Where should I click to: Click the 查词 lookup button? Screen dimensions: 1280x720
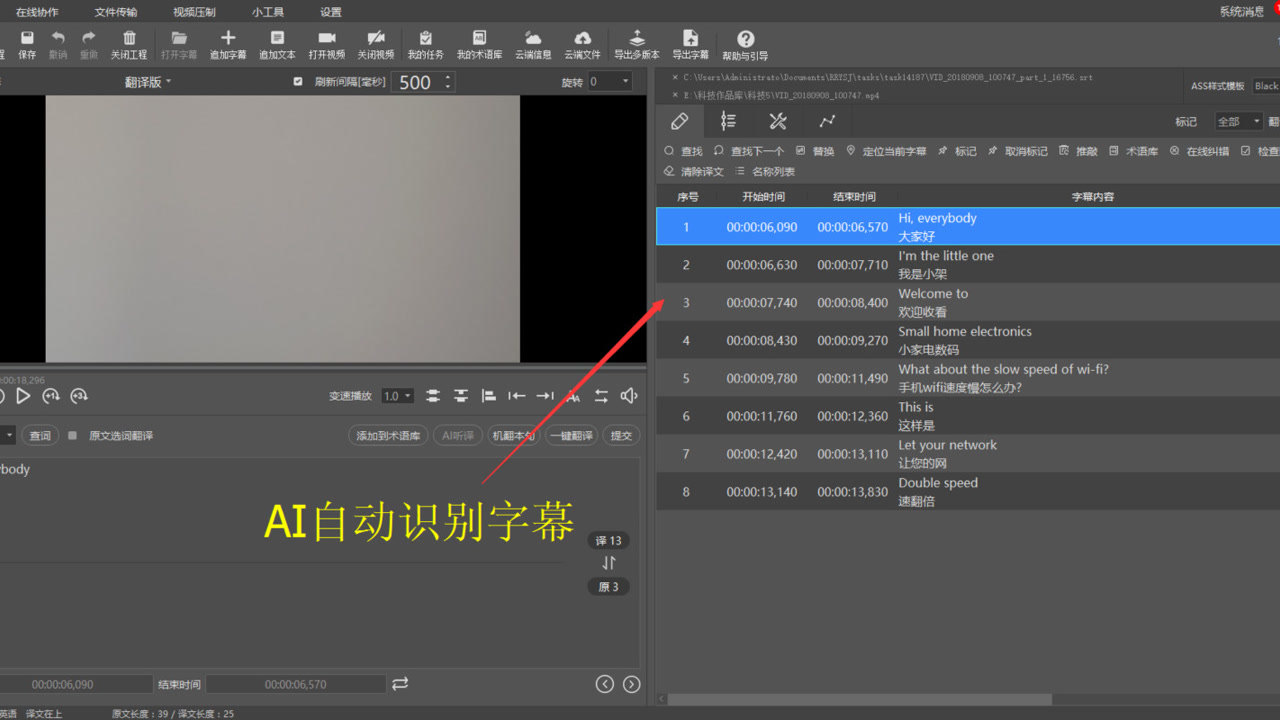[40, 436]
